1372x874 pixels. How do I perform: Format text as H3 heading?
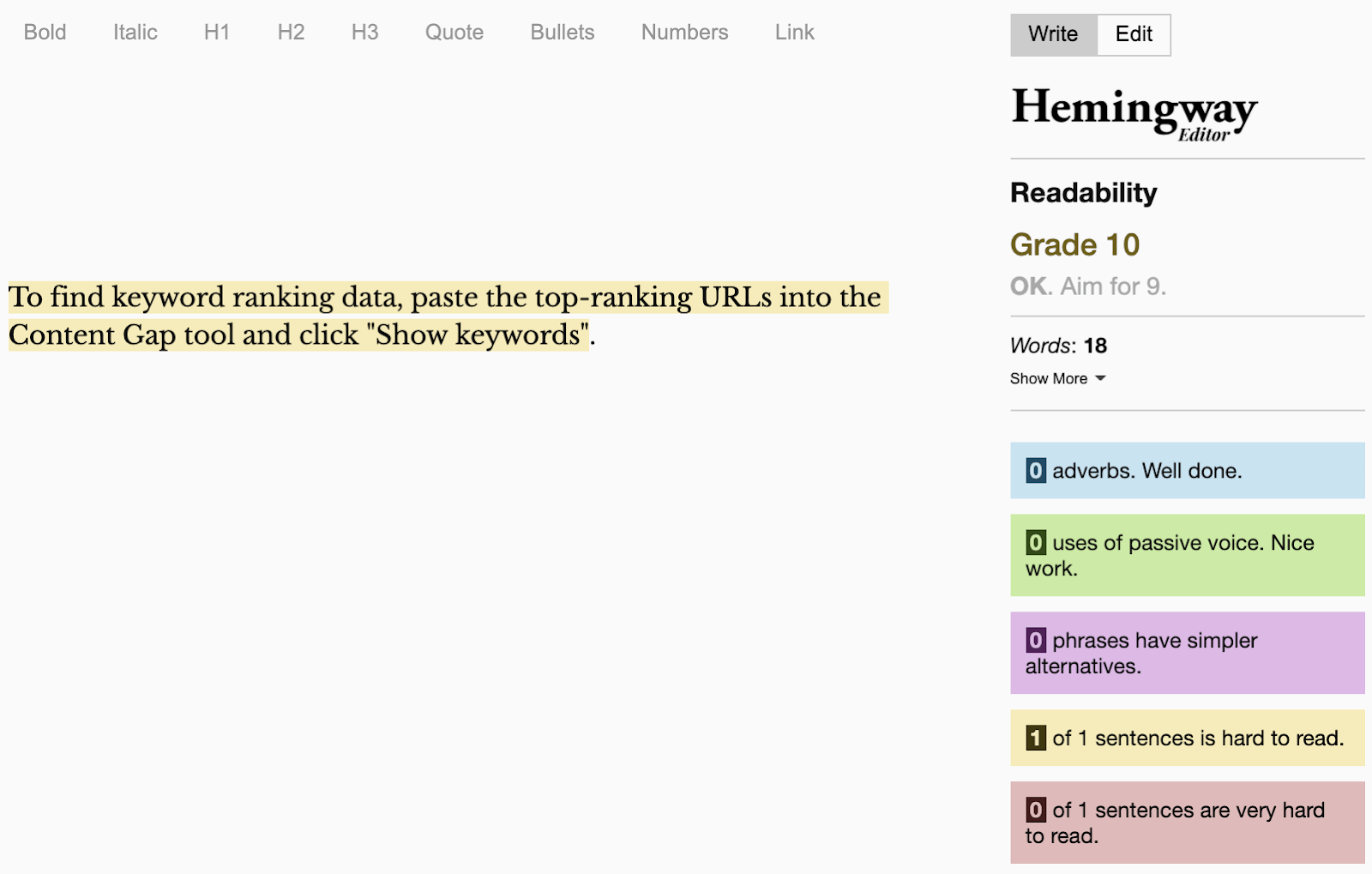click(x=364, y=33)
